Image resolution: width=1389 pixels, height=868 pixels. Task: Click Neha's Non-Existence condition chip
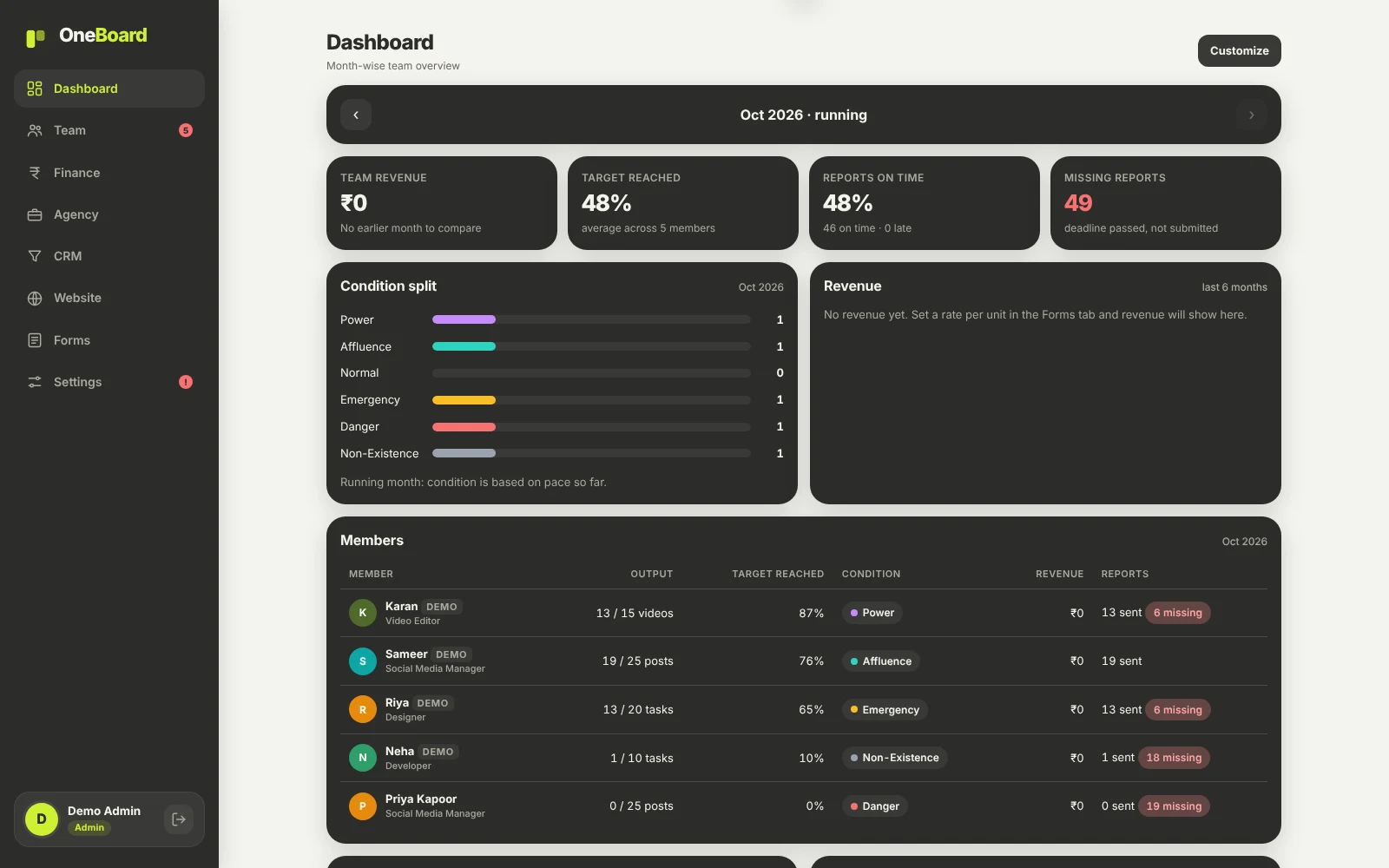pos(895,758)
